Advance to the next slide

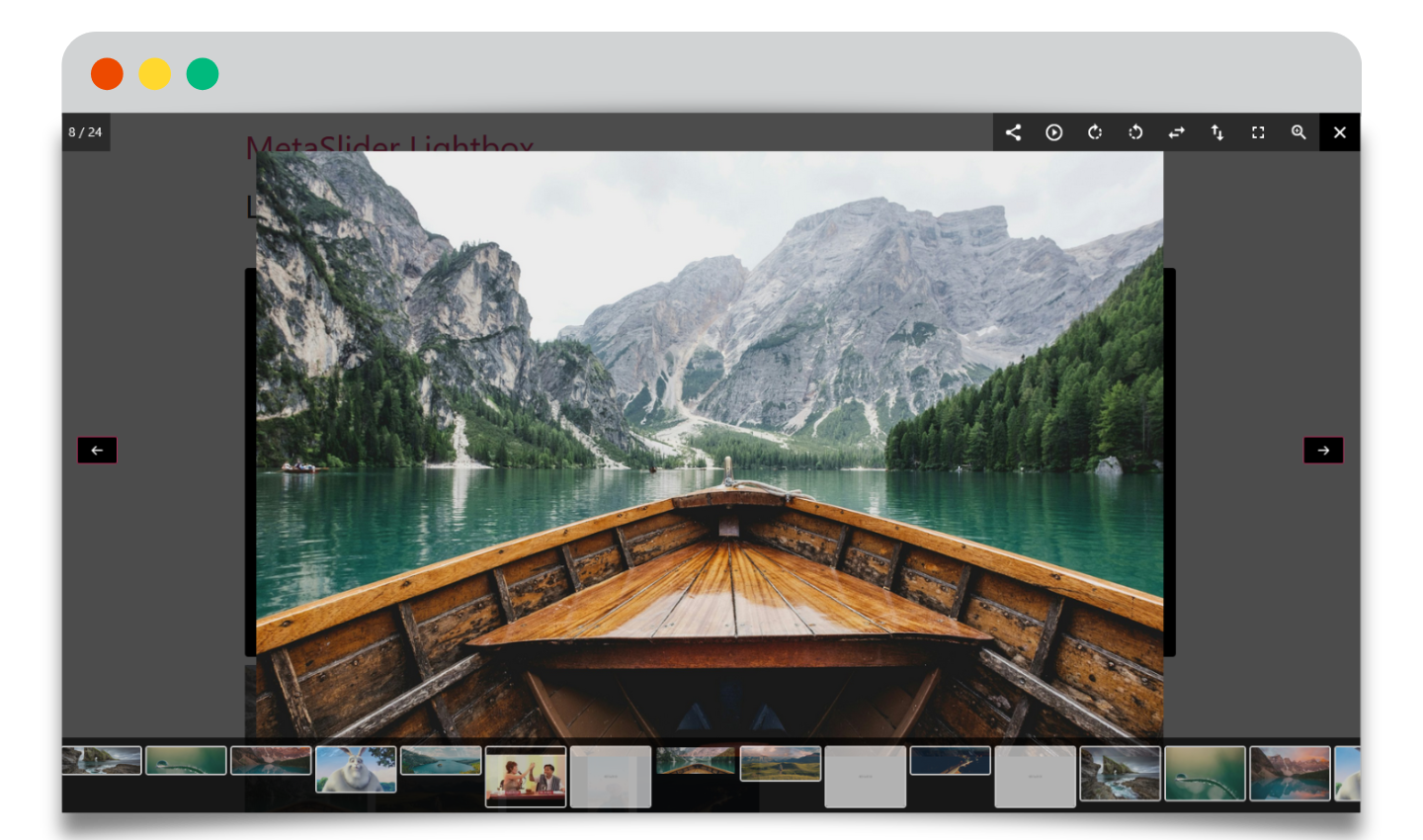[1323, 451]
